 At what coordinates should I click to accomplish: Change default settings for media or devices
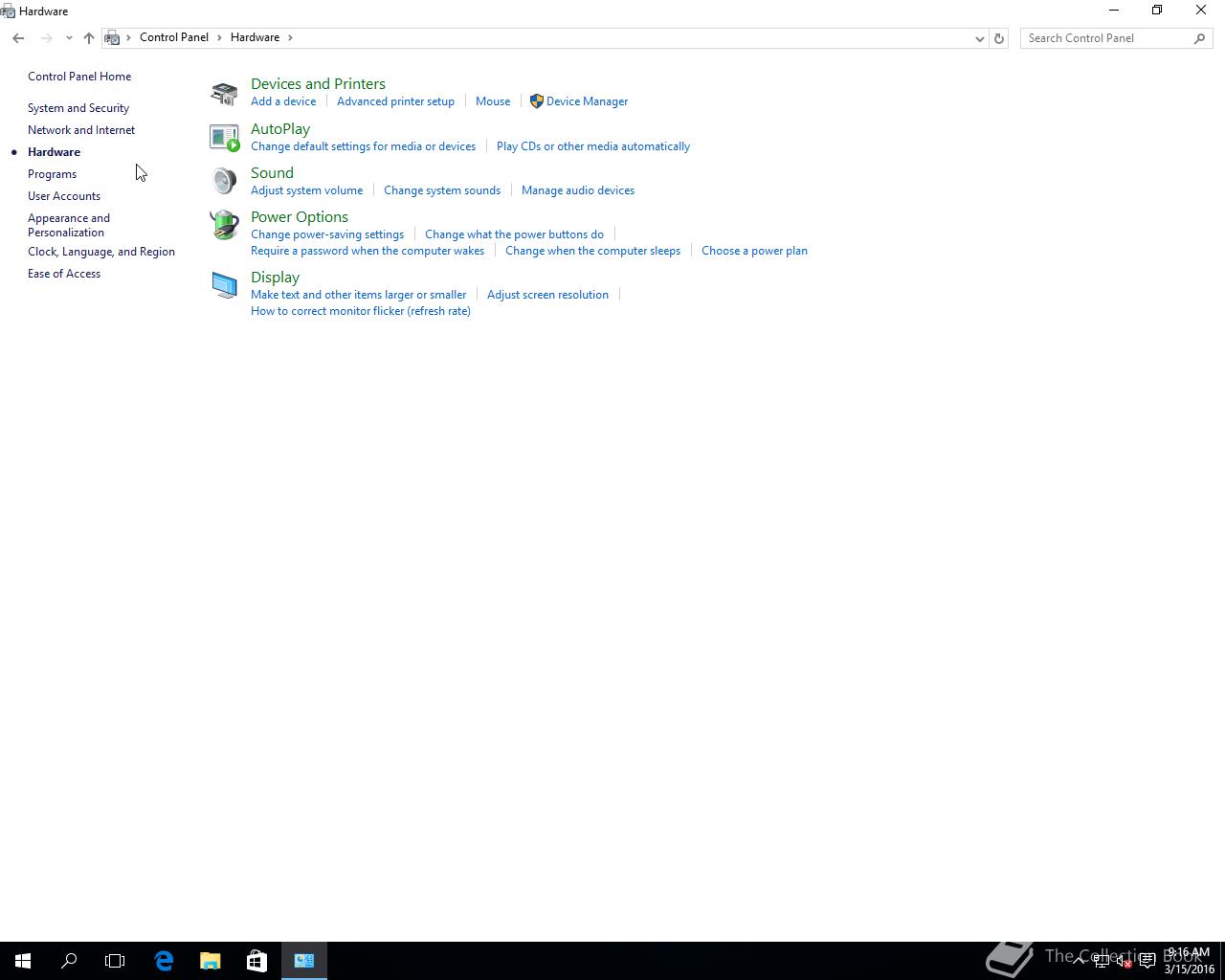pyautogui.click(x=363, y=146)
